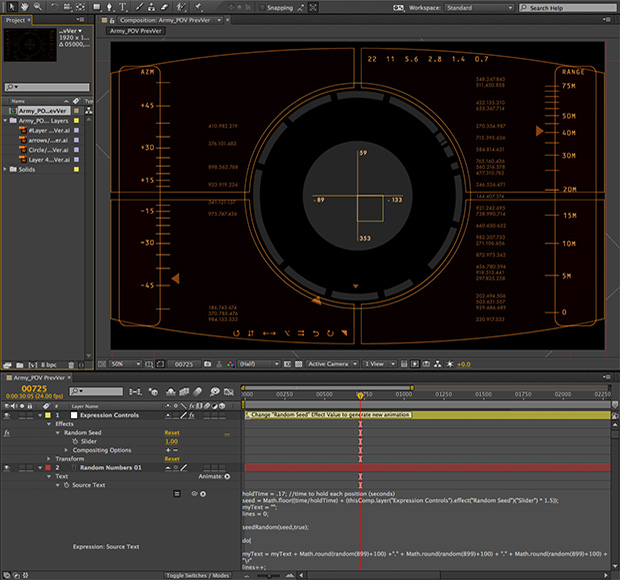
Task: Collapse the Army_PO... Layers folder
Action: click(5, 121)
